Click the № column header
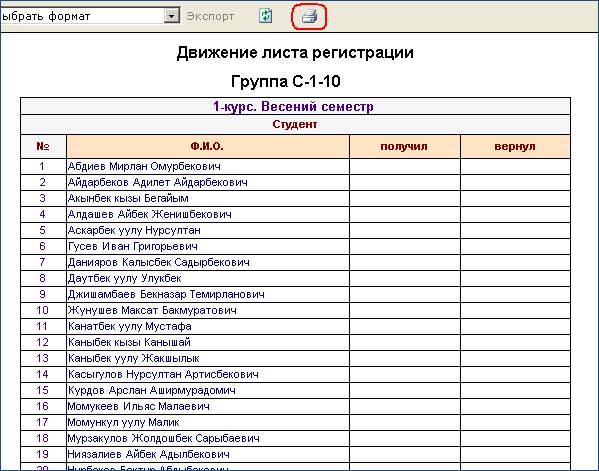The height and width of the screenshot is (471, 599). click(x=43, y=146)
